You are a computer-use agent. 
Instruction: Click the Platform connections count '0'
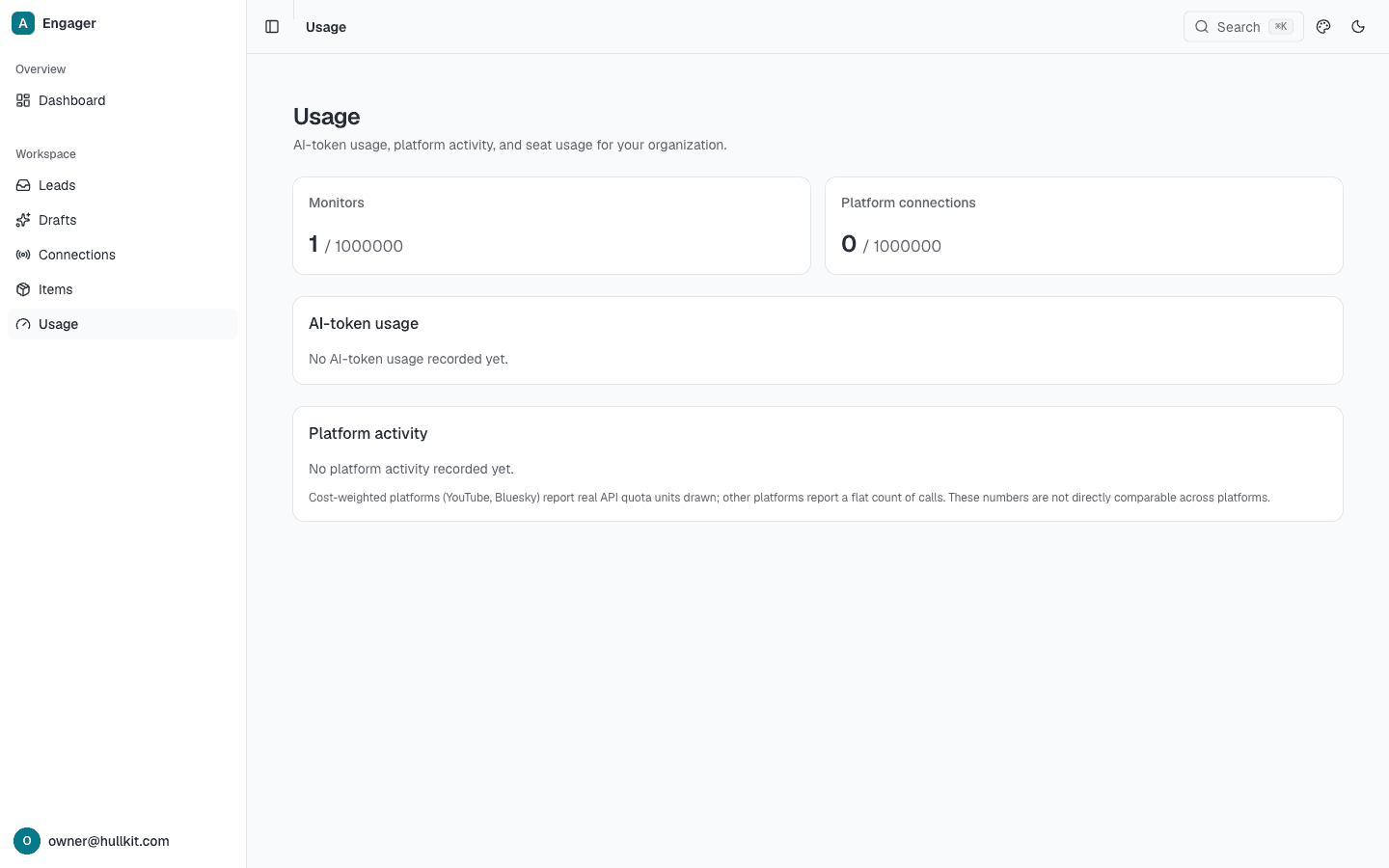(x=849, y=244)
